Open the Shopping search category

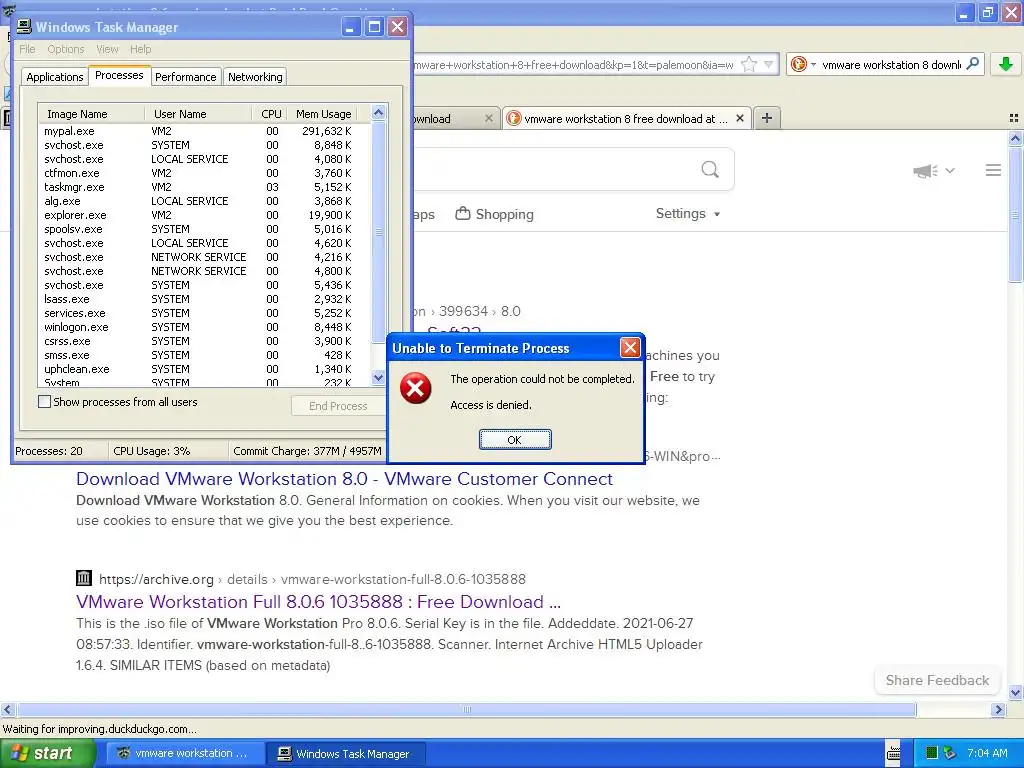pyautogui.click(x=494, y=214)
